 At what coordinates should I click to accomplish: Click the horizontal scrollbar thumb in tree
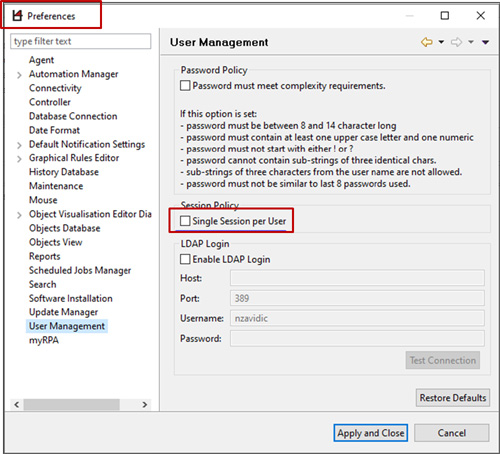(71, 405)
